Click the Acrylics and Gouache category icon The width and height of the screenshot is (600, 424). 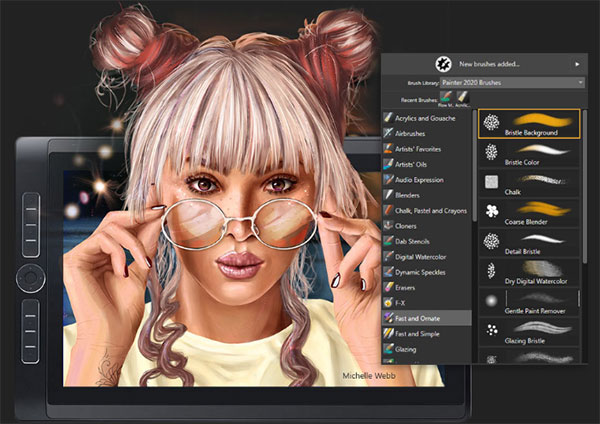point(388,118)
